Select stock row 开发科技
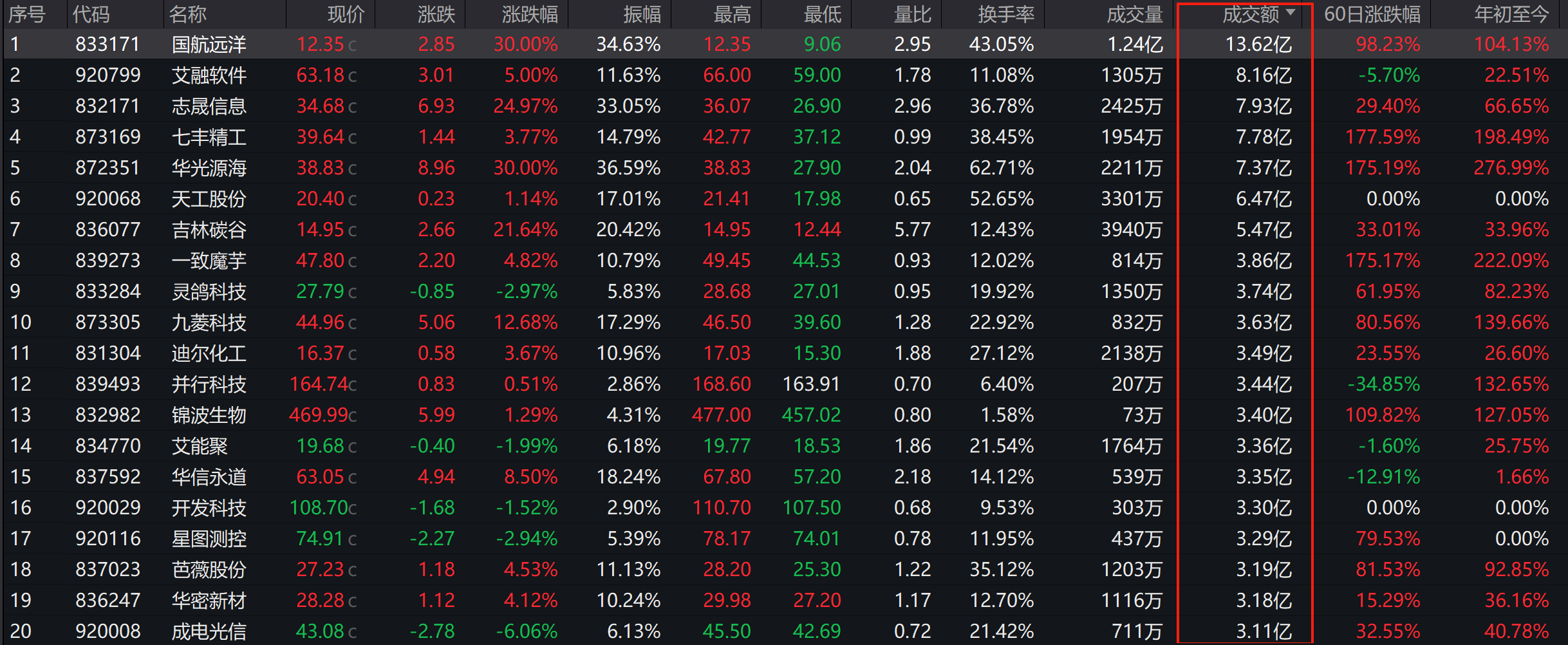Image resolution: width=1568 pixels, height=645 pixels. [784, 508]
